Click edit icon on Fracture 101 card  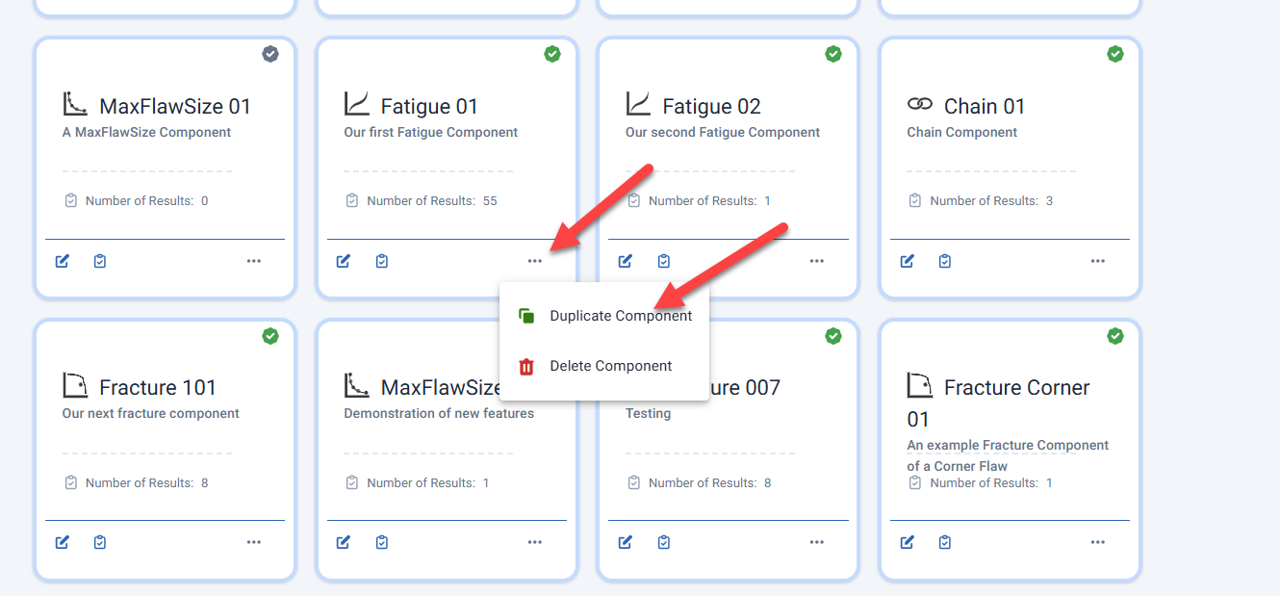[x=63, y=542]
